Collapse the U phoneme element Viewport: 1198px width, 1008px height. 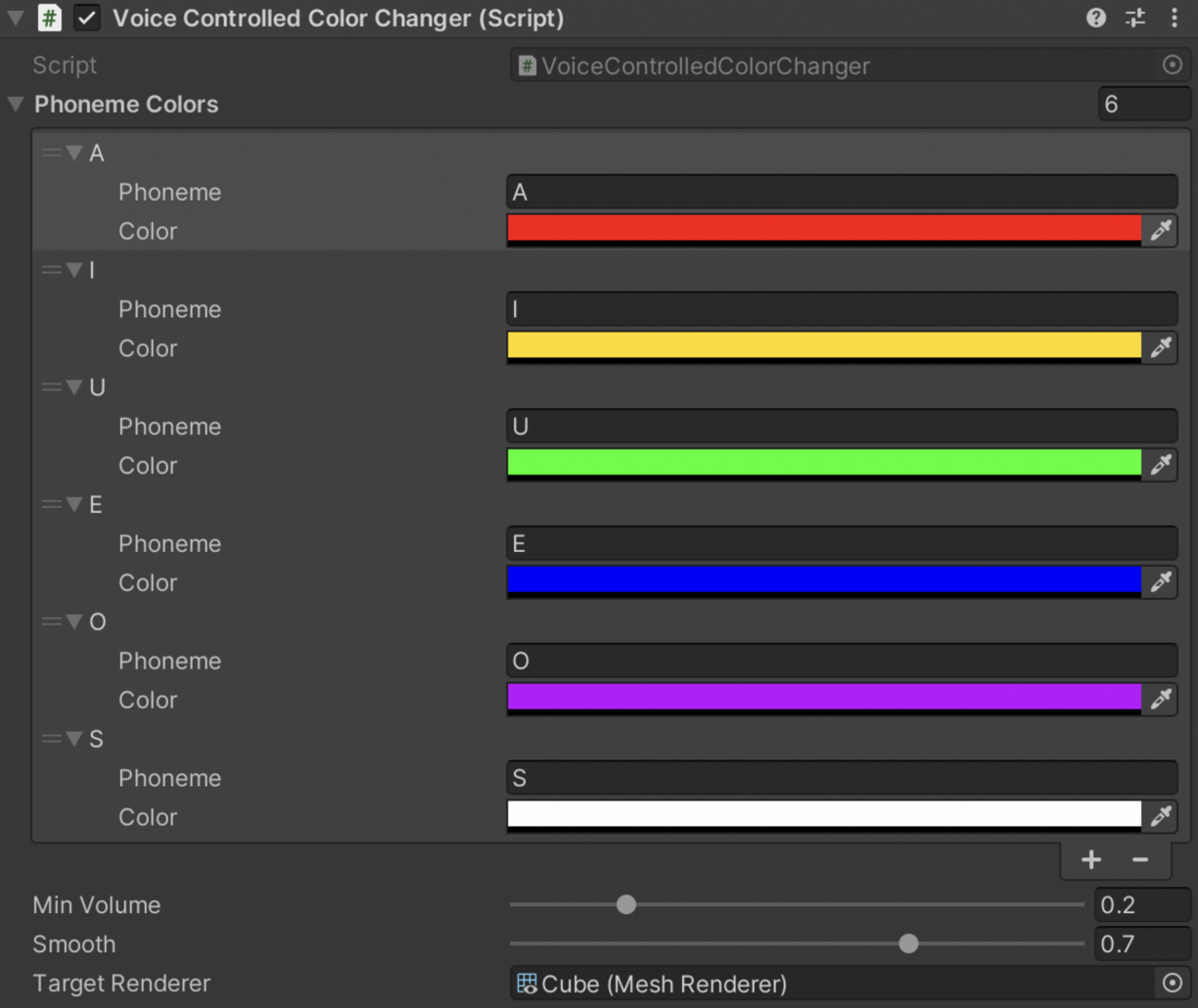(75, 387)
